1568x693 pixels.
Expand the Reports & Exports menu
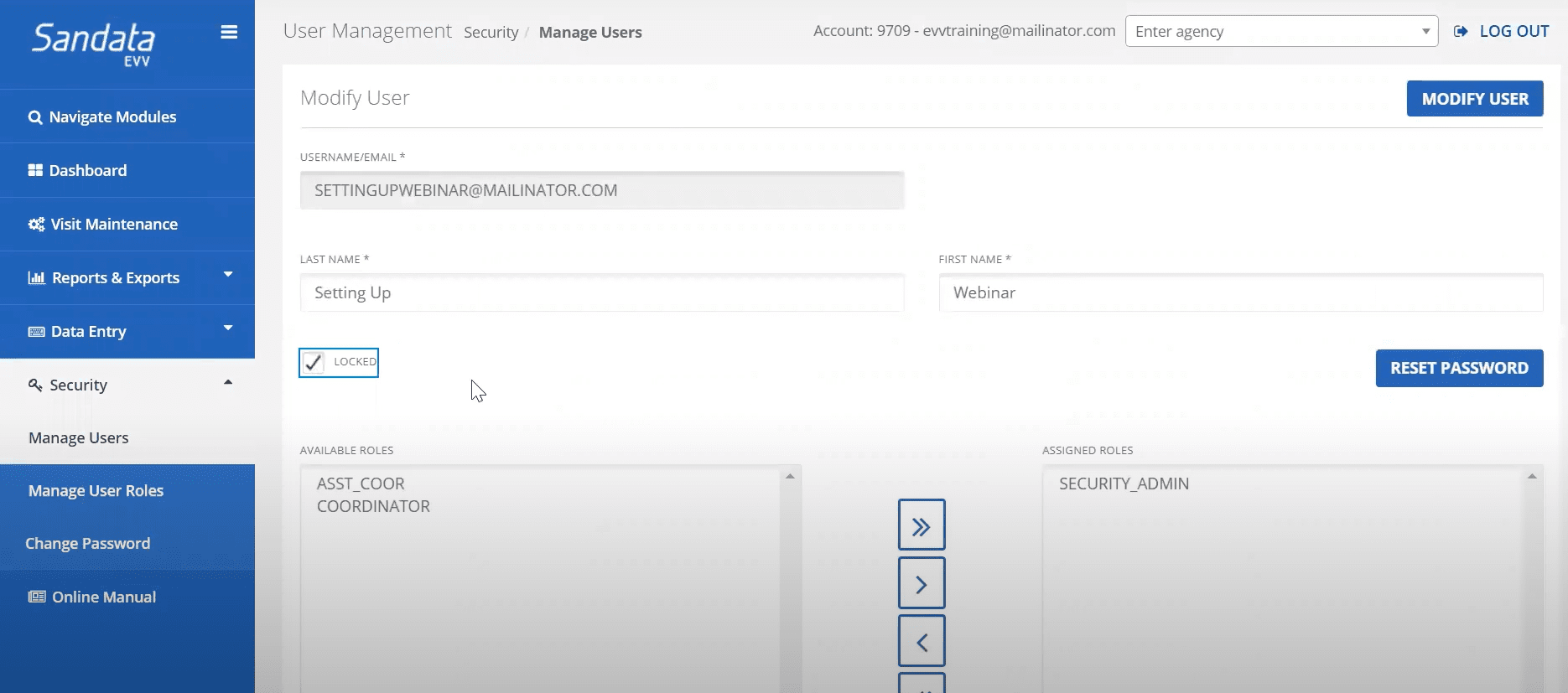[x=227, y=276]
